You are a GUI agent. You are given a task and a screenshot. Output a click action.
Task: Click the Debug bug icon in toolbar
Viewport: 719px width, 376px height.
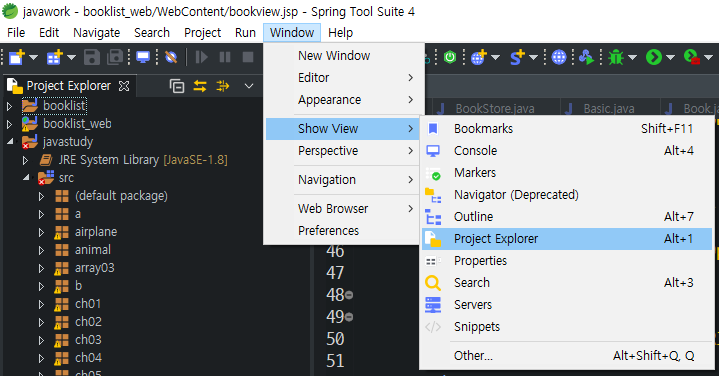[x=616, y=57]
